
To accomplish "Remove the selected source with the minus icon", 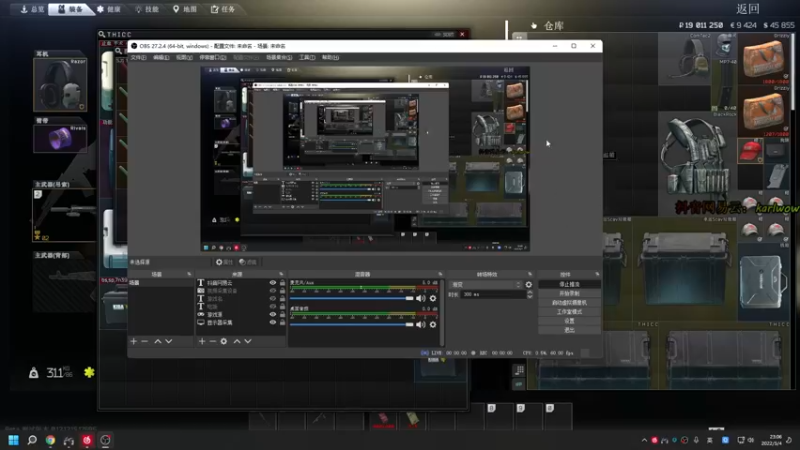I will tap(213, 341).
